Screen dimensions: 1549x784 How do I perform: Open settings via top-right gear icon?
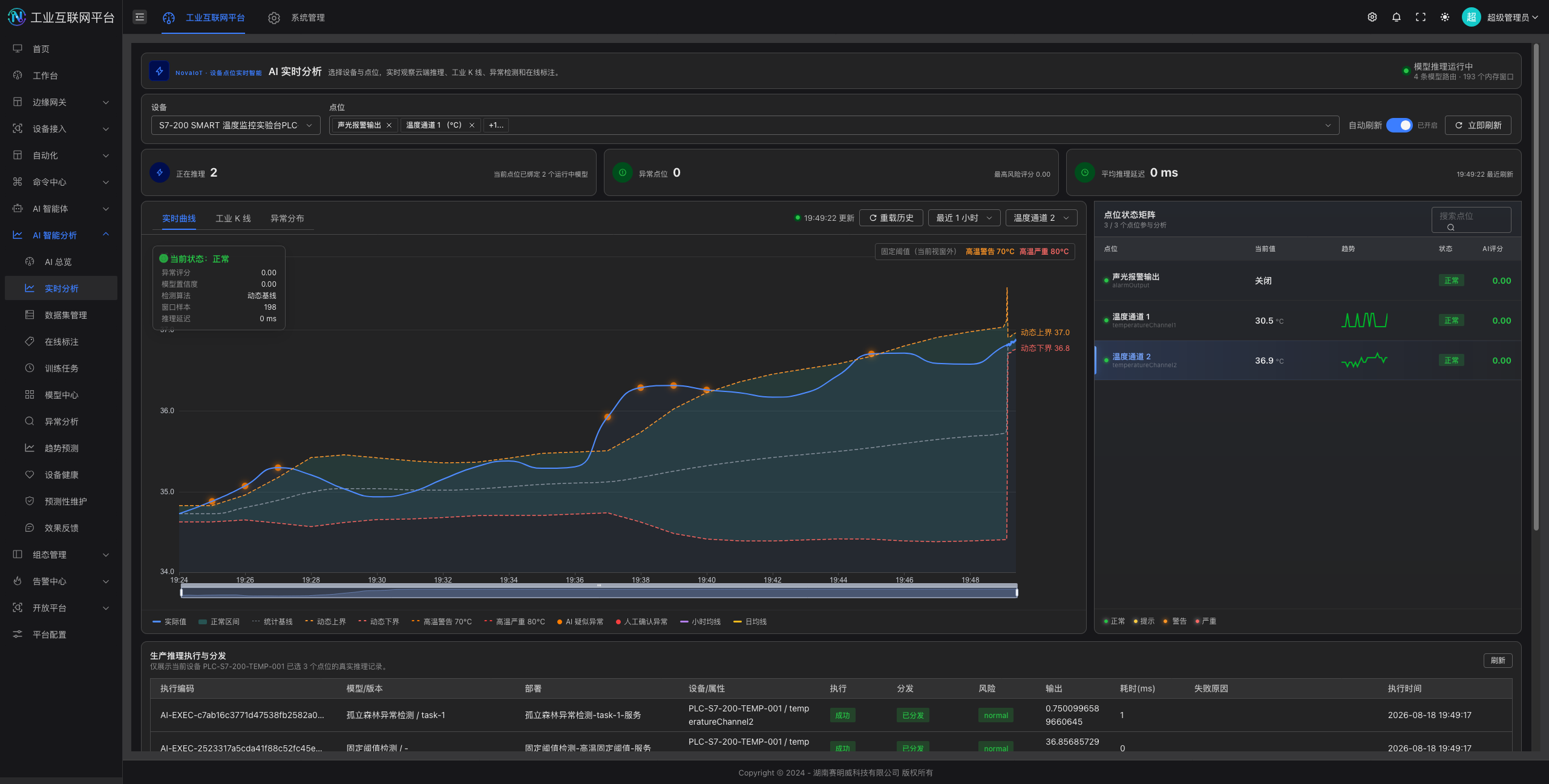[x=1372, y=17]
